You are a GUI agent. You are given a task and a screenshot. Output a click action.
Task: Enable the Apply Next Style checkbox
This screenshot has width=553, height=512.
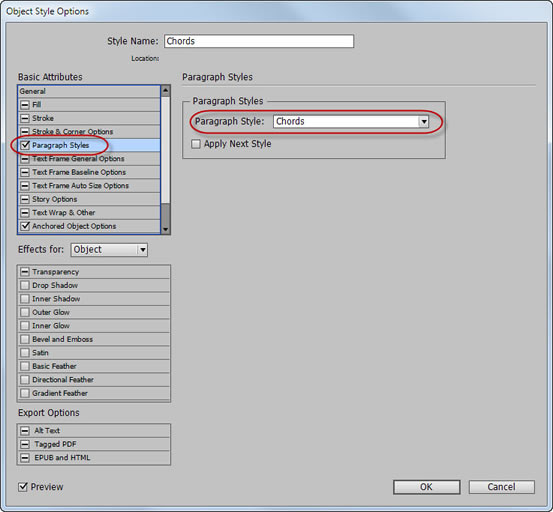(x=196, y=144)
